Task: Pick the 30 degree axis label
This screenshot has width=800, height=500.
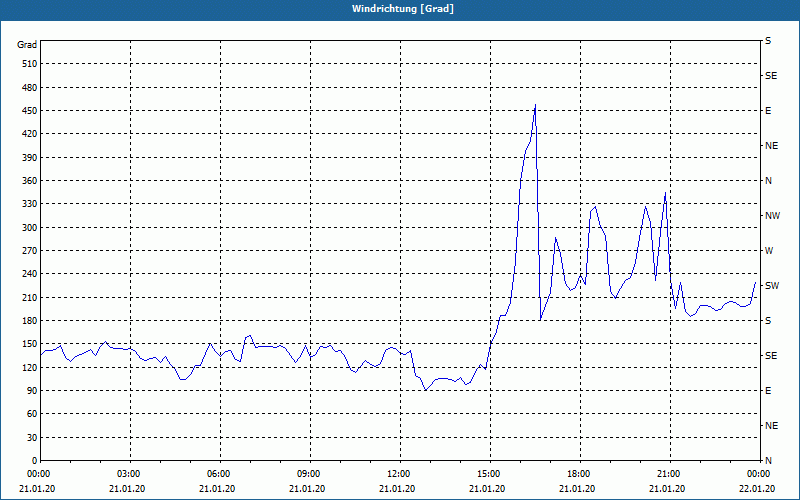Action: 31,437
